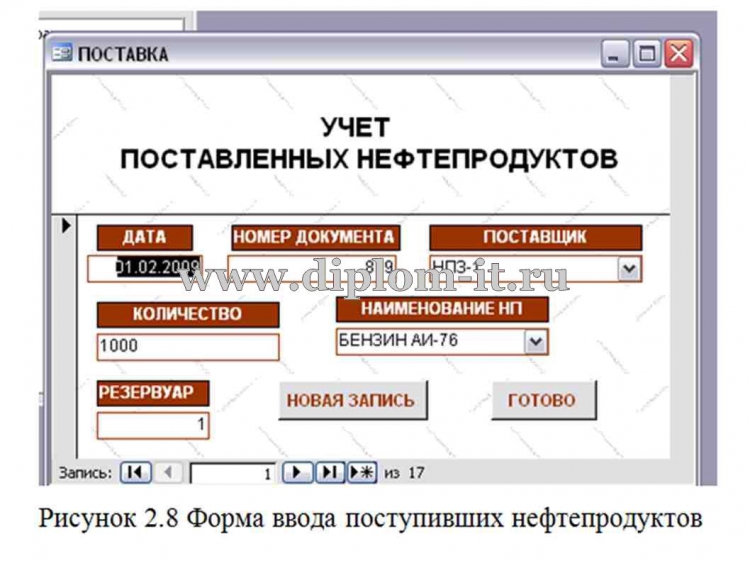This screenshot has width=750, height=563.
Task: Click the КОЛИЧЕСТВО field showing 1000
Action: click(188, 347)
